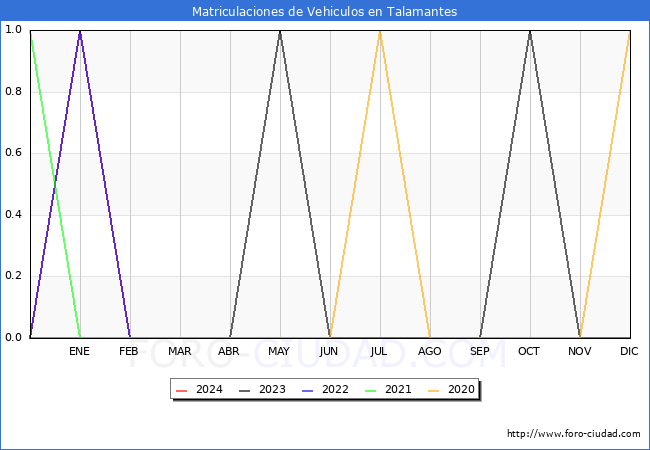Click the 2020 peak data point at DIC
Viewport: 650px width, 450px height.
click(x=630, y=32)
